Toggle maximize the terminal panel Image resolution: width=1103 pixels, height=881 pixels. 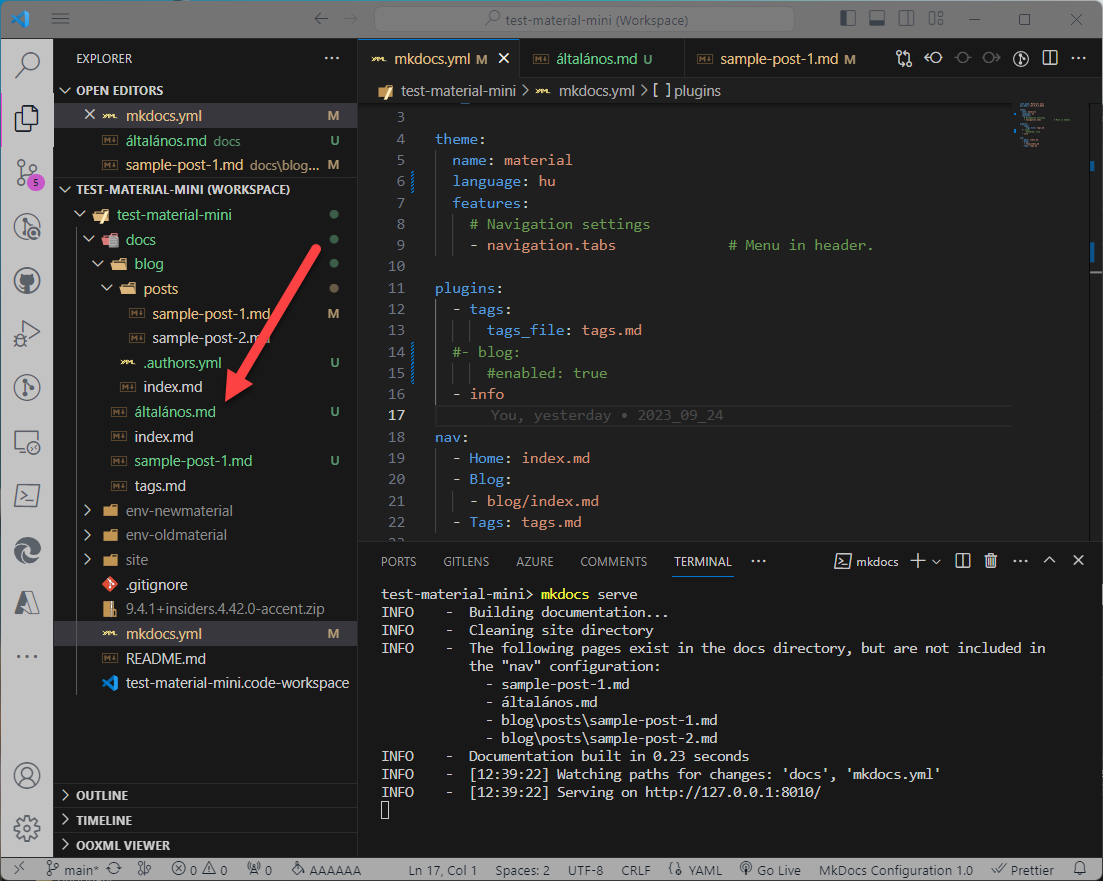pos(1049,560)
